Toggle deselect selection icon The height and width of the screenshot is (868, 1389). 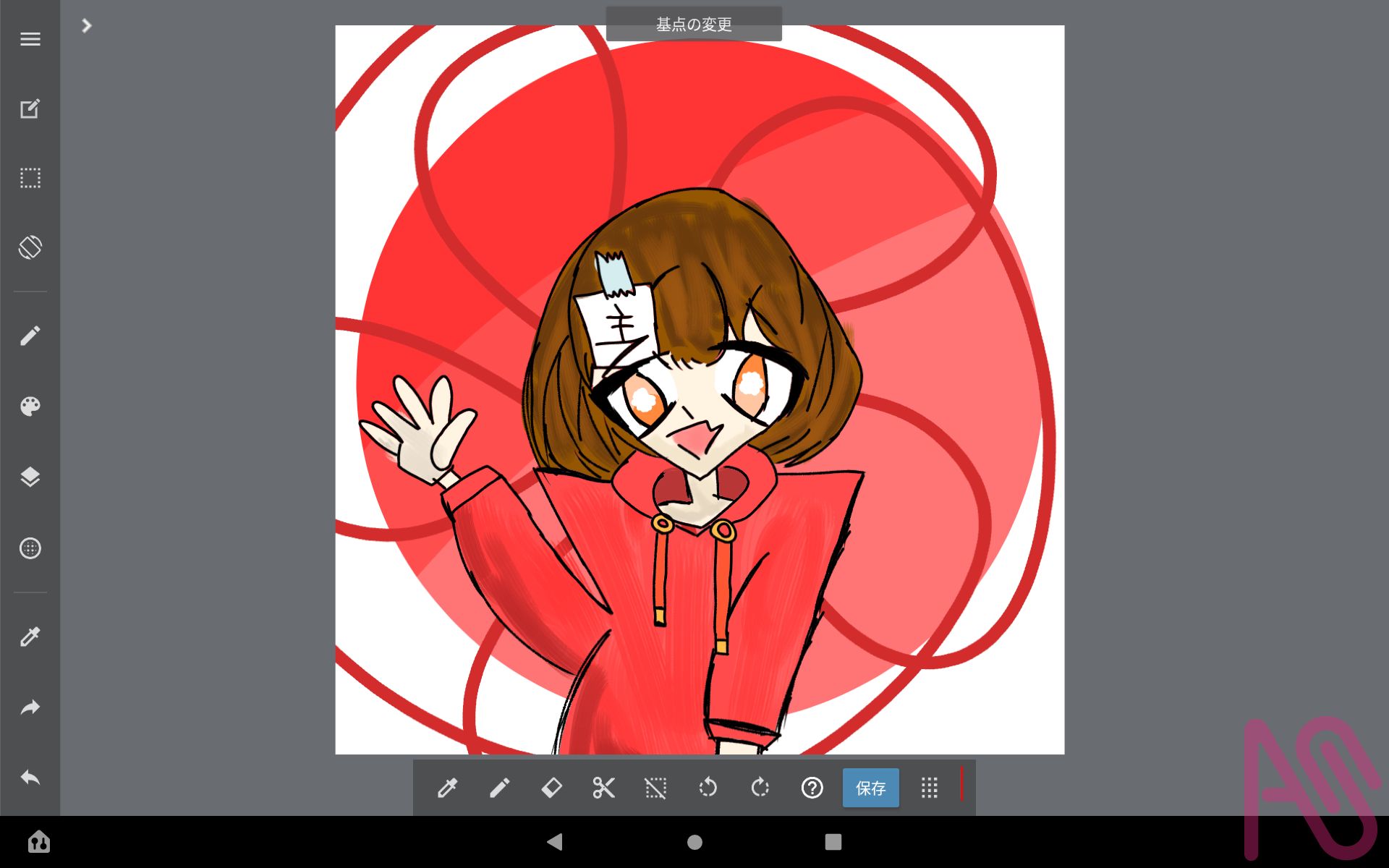point(655,788)
